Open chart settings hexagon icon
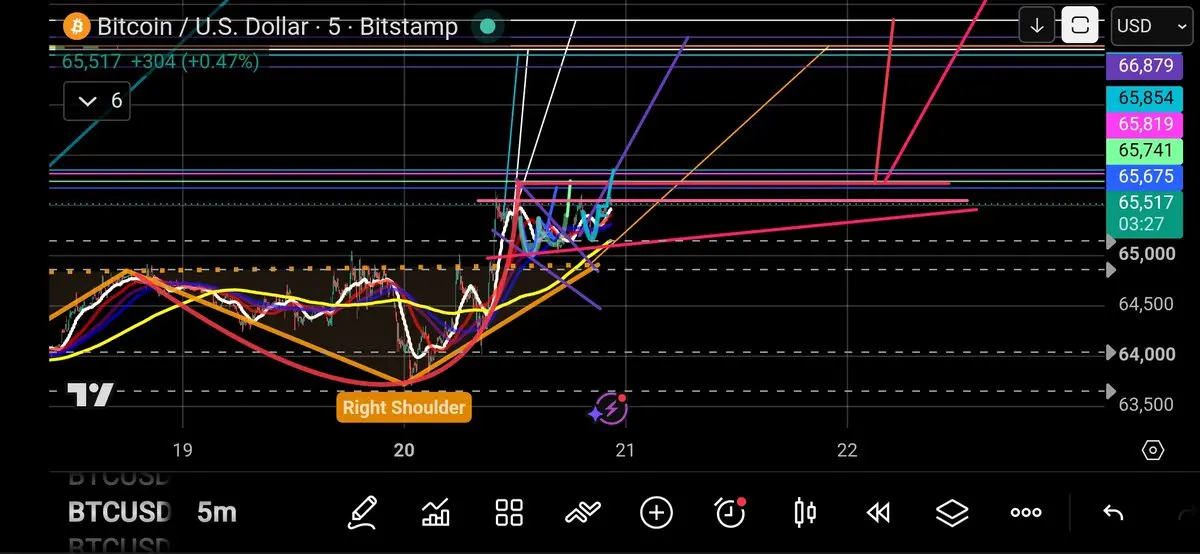Image resolution: width=1200 pixels, height=554 pixels. point(1152,450)
